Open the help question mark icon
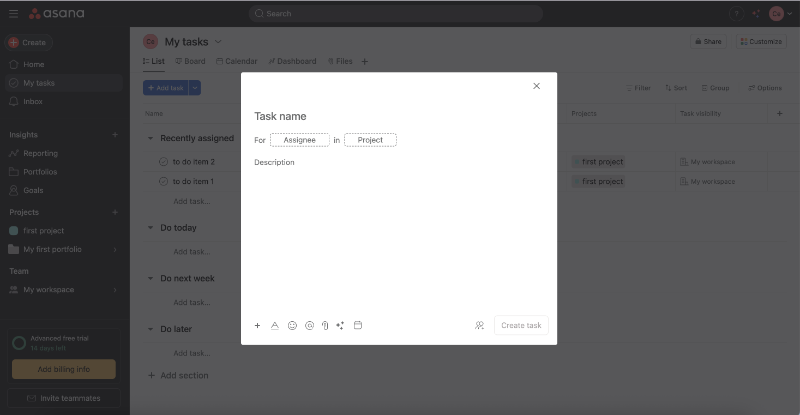This screenshot has width=800, height=415. 736,14
